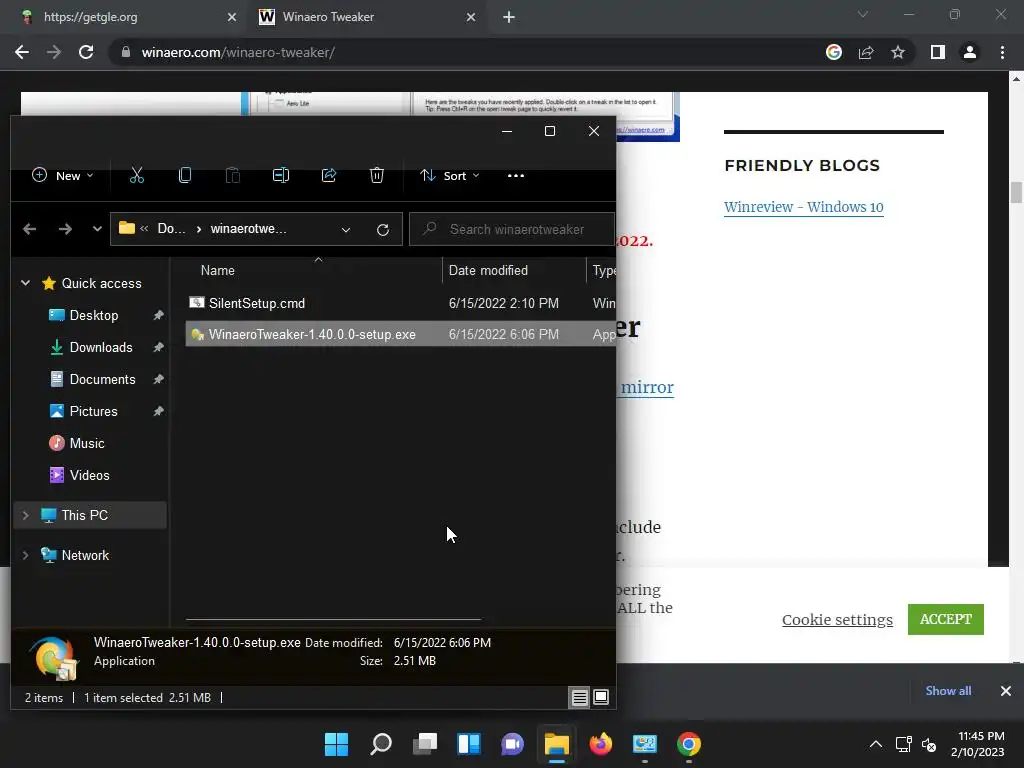Open Documents in Quick access

point(102,379)
